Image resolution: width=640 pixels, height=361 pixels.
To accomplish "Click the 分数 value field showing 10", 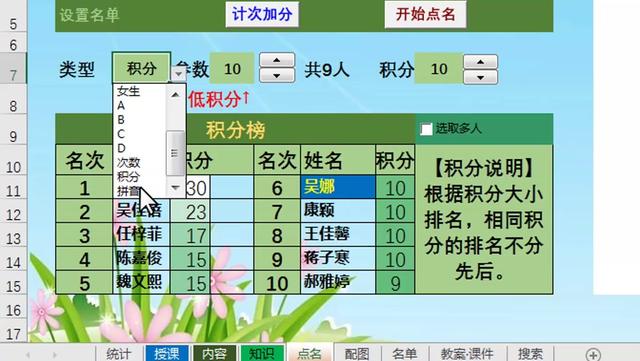I will [x=232, y=69].
